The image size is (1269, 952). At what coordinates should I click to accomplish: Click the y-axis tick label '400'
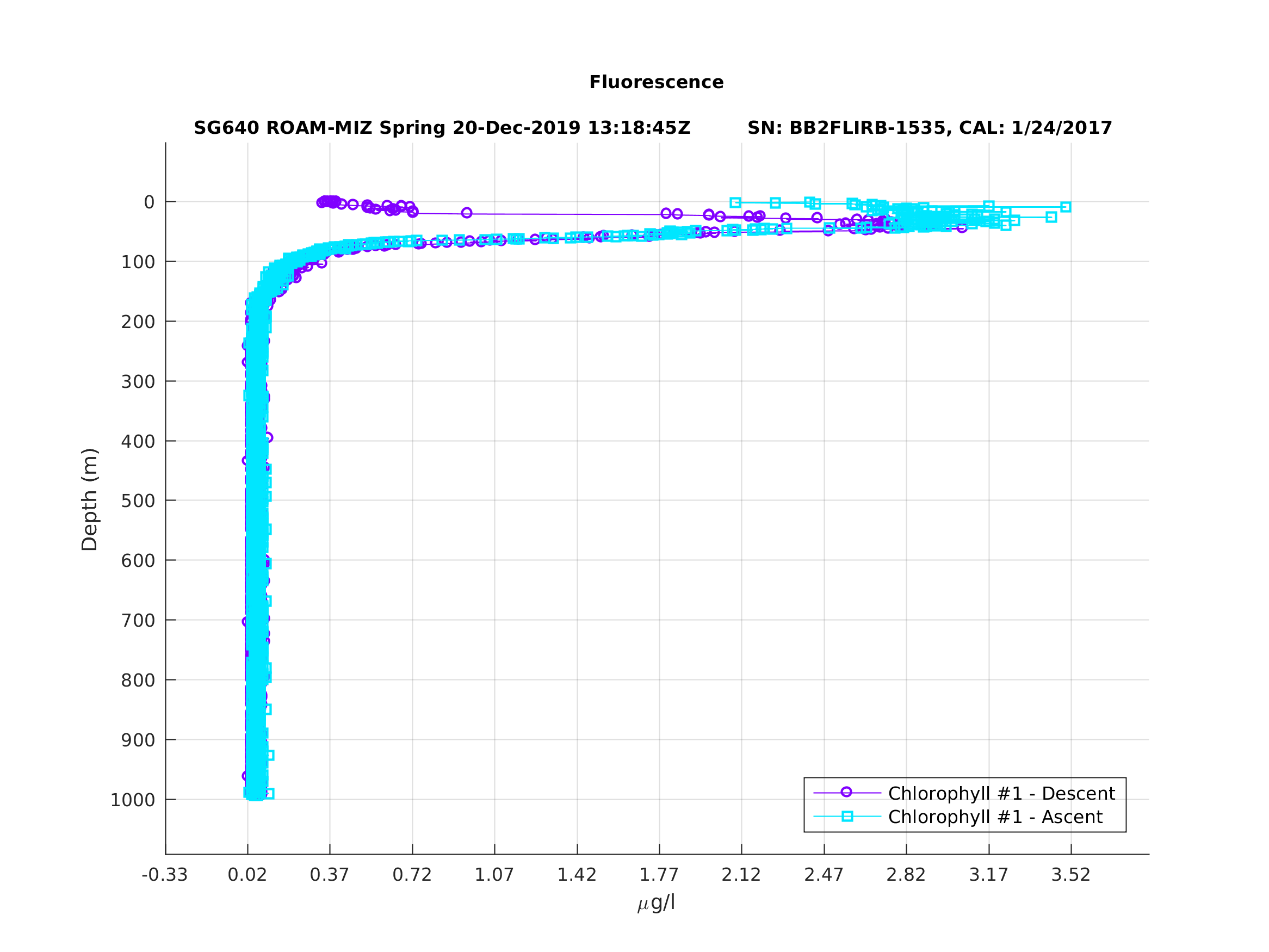(138, 441)
